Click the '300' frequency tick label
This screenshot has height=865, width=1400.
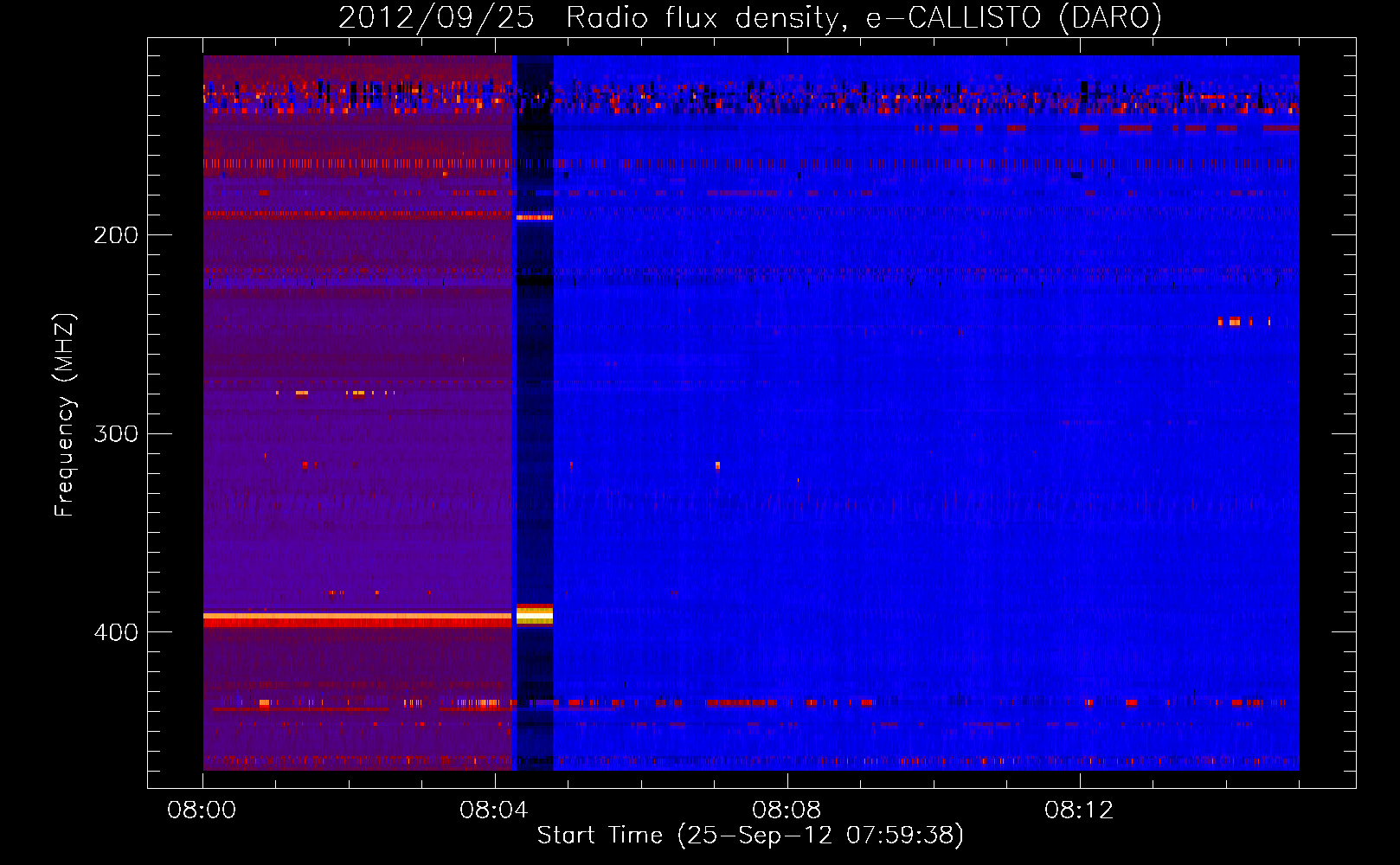(x=116, y=433)
